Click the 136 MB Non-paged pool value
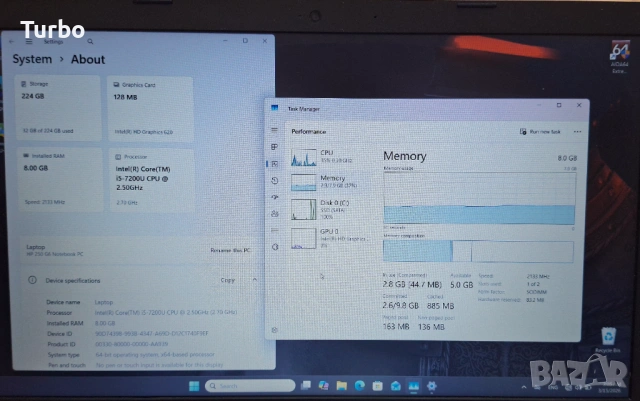 point(431,327)
